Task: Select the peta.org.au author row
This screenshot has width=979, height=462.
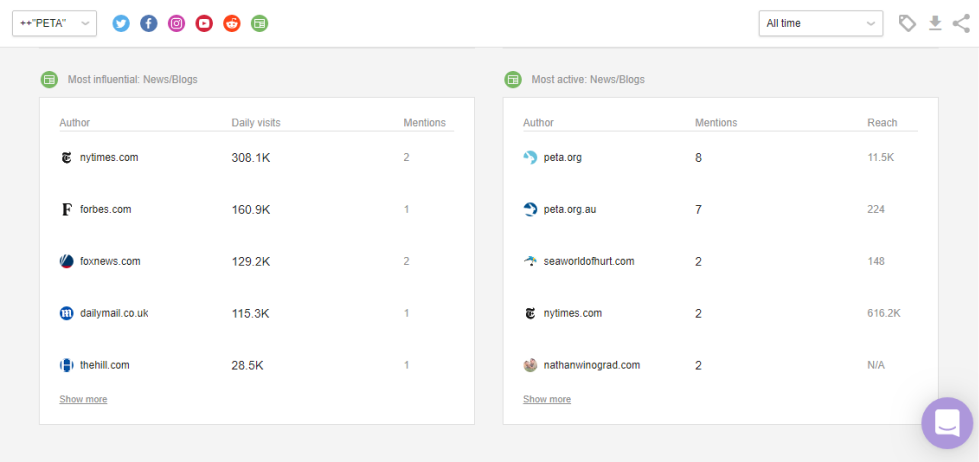Action: point(569,209)
